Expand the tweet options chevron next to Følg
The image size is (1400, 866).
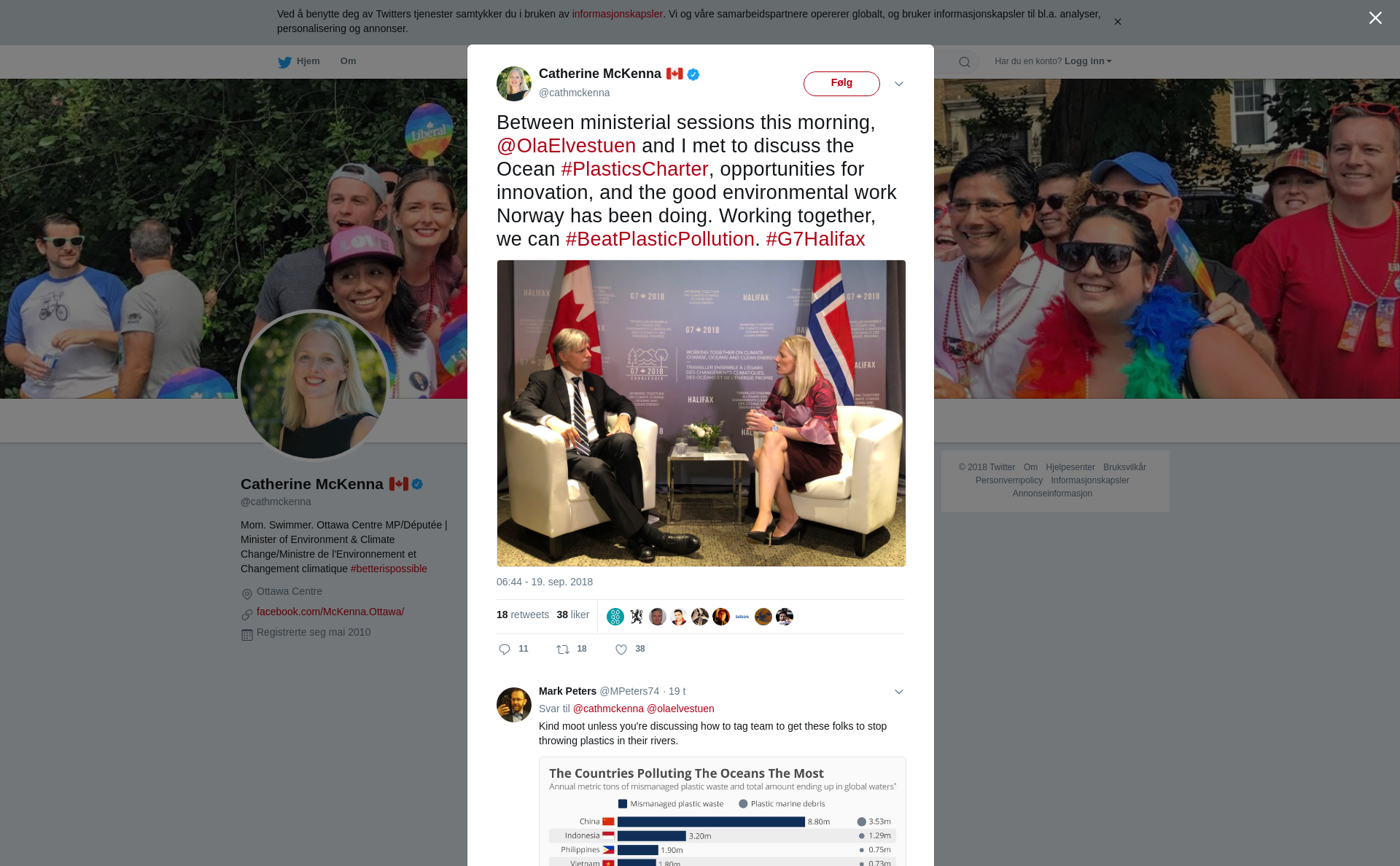[x=899, y=84]
